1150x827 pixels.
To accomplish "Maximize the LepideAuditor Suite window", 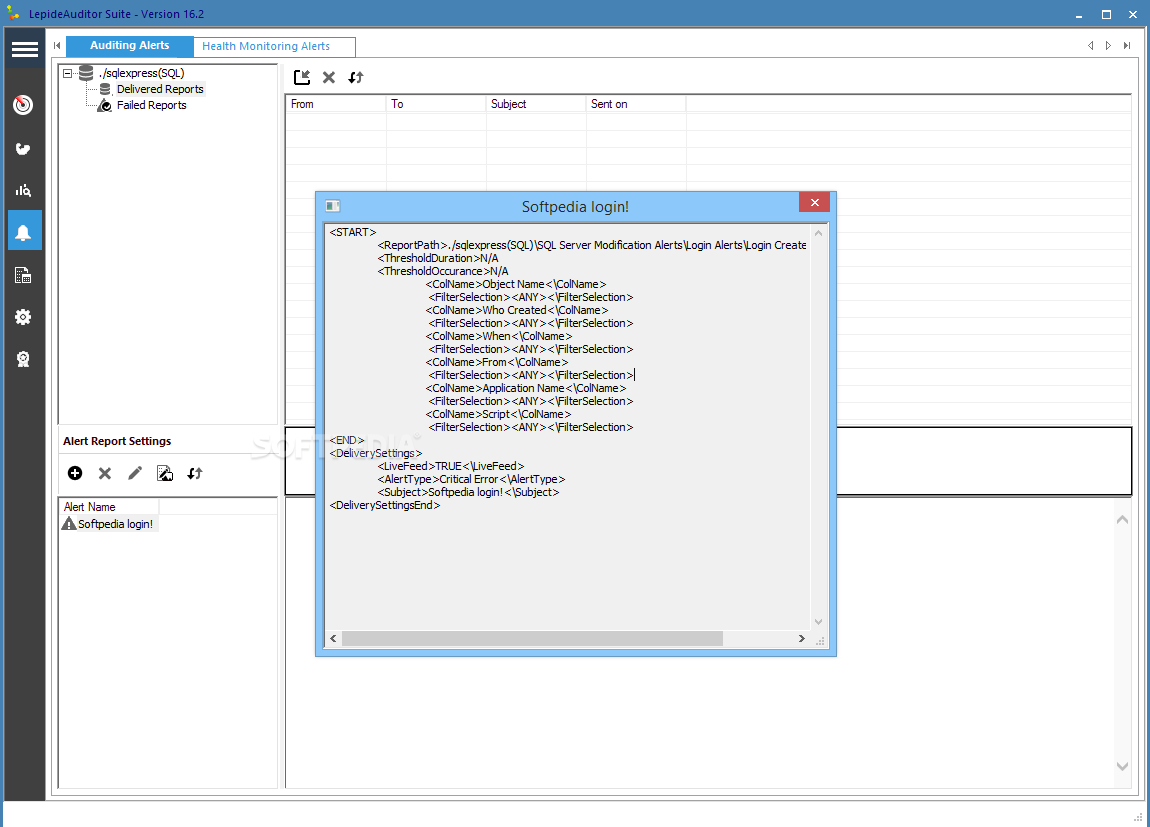I will [x=1106, y=14].
